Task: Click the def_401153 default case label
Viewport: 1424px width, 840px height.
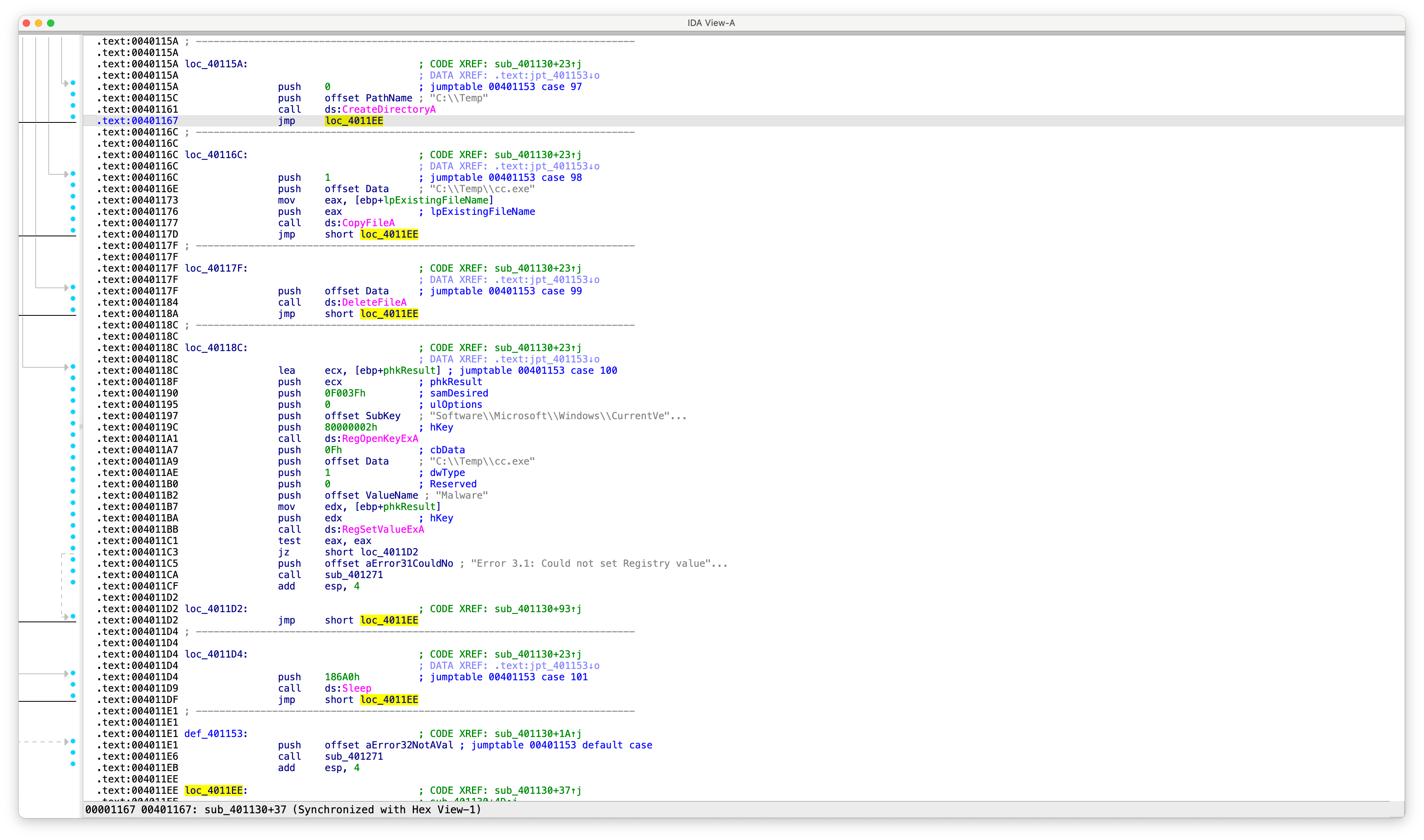Action: 216,734
